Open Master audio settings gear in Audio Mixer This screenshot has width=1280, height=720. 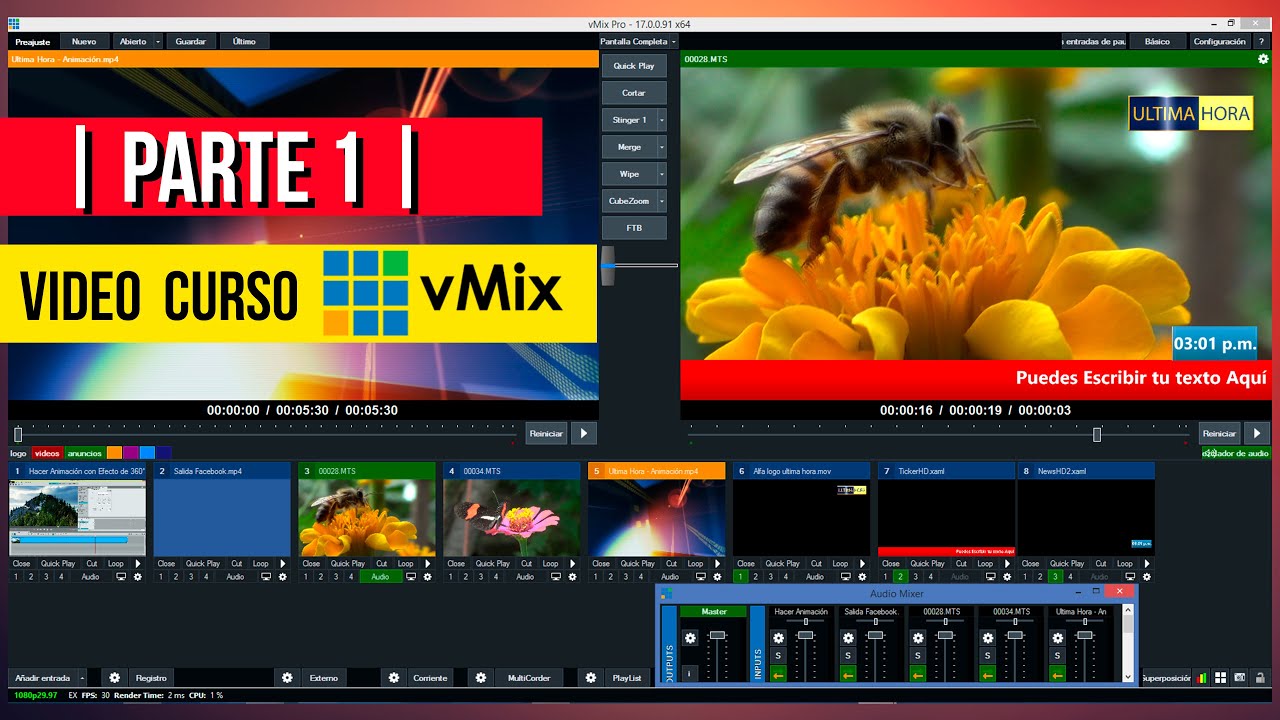point(690,638)
